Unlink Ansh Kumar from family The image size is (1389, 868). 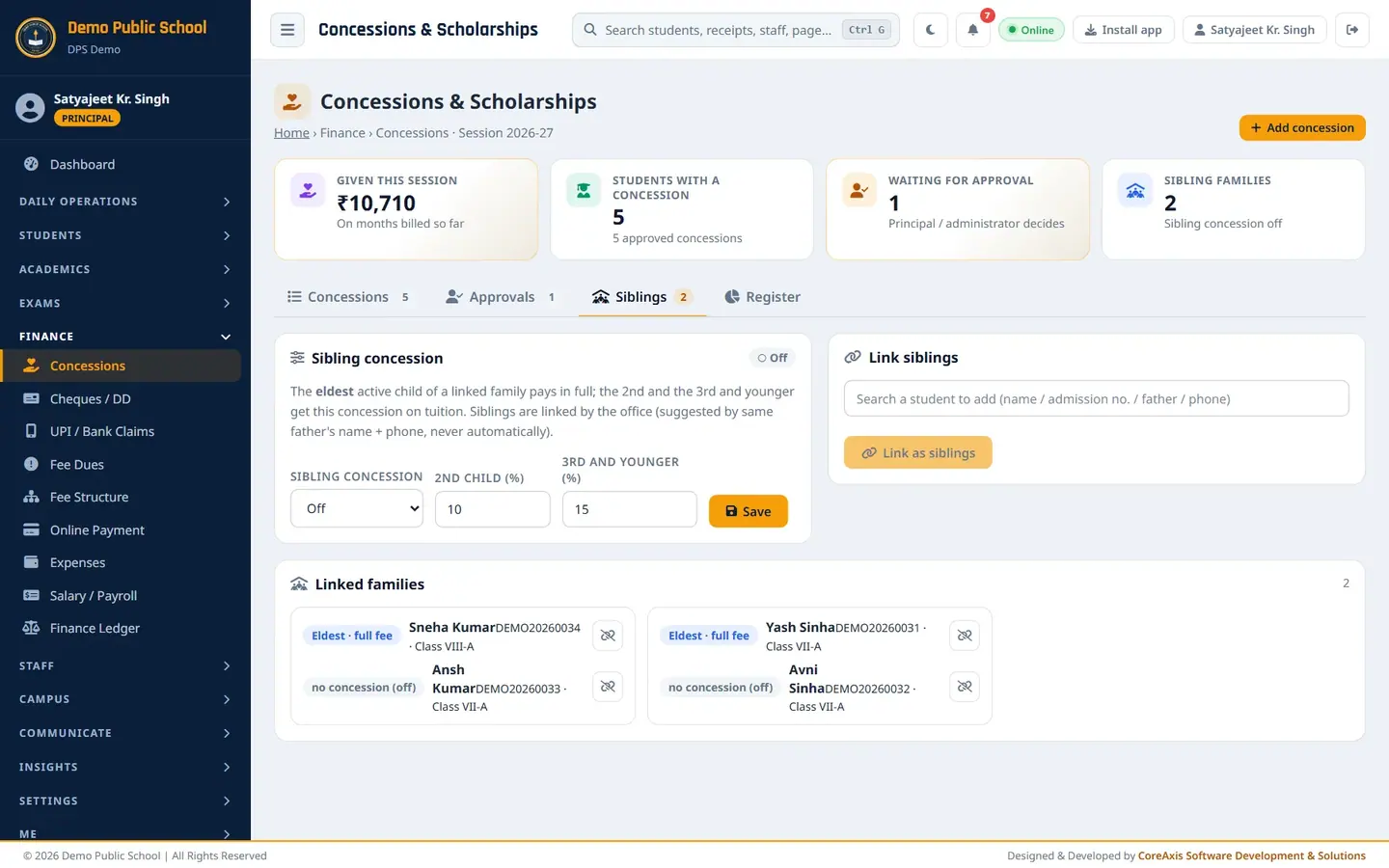click(x=608, y=687)
